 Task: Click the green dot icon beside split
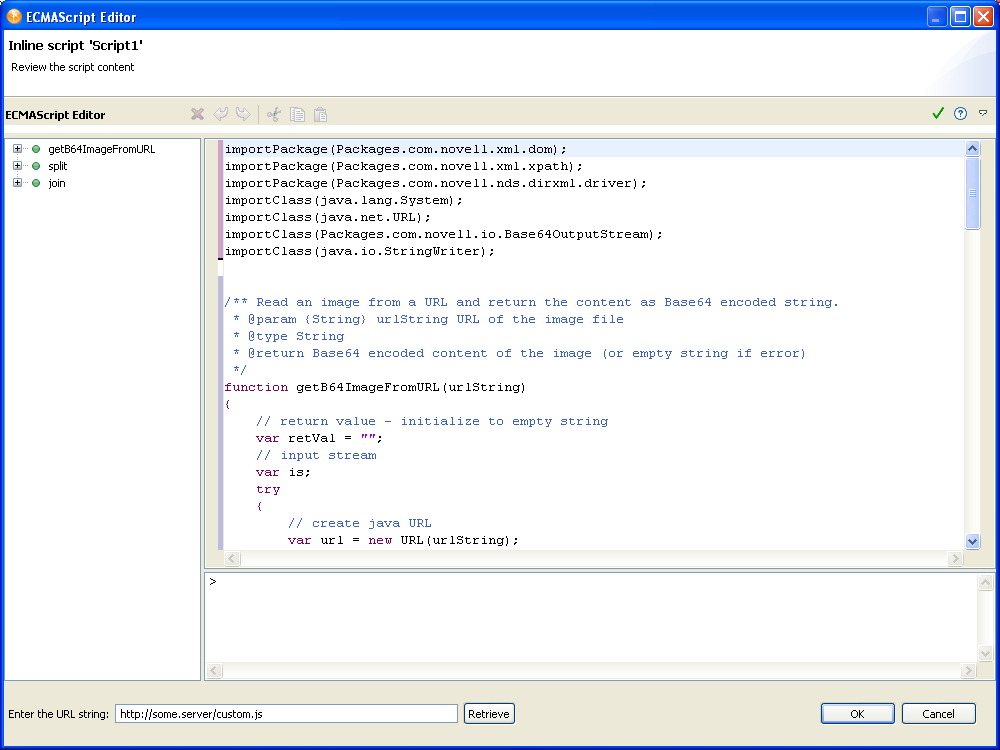point(36,166)
